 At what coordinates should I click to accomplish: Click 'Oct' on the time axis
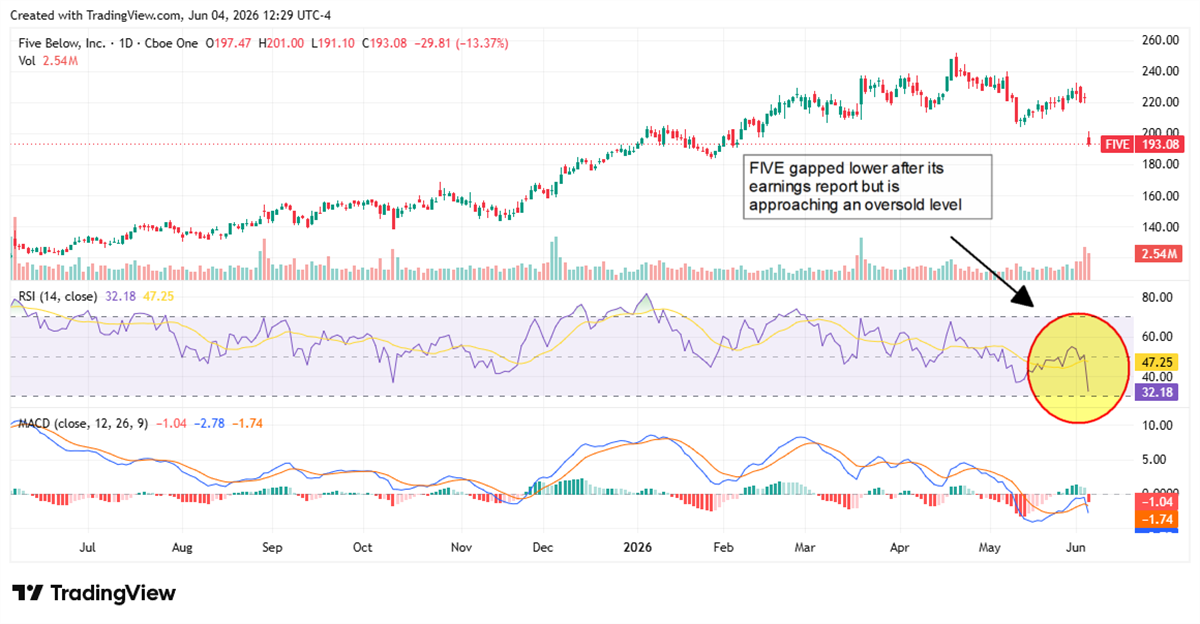(x=363, y=548)
